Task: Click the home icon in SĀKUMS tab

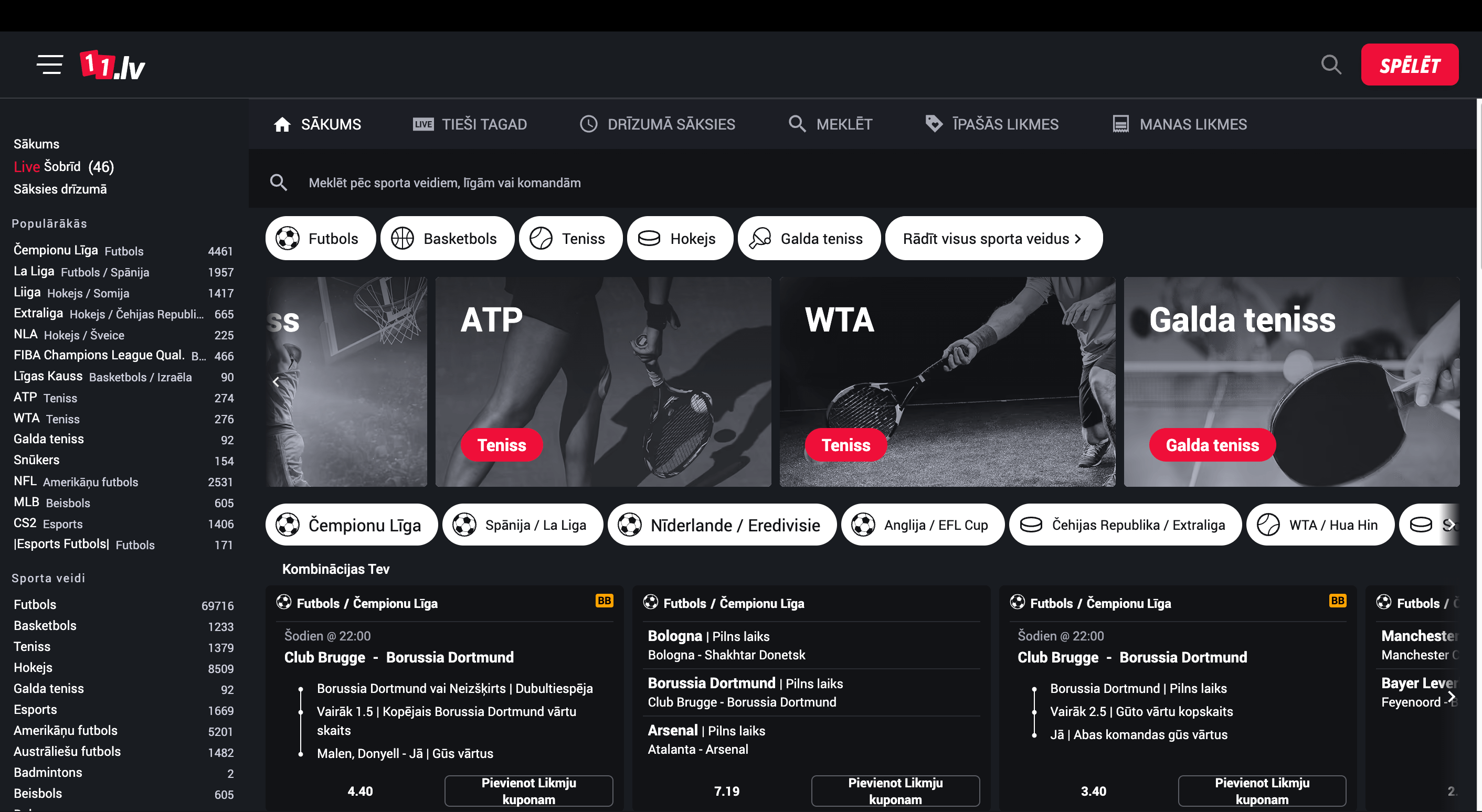Action: (282, 124)
